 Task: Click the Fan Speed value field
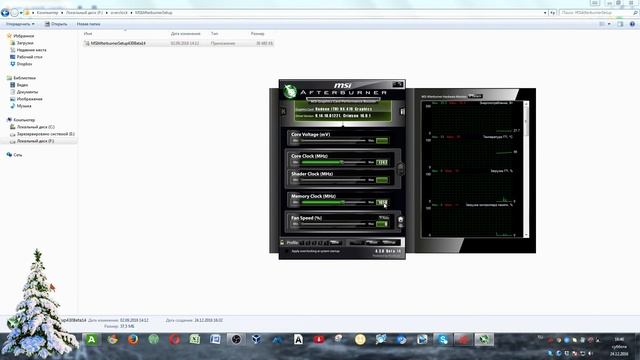382,224
